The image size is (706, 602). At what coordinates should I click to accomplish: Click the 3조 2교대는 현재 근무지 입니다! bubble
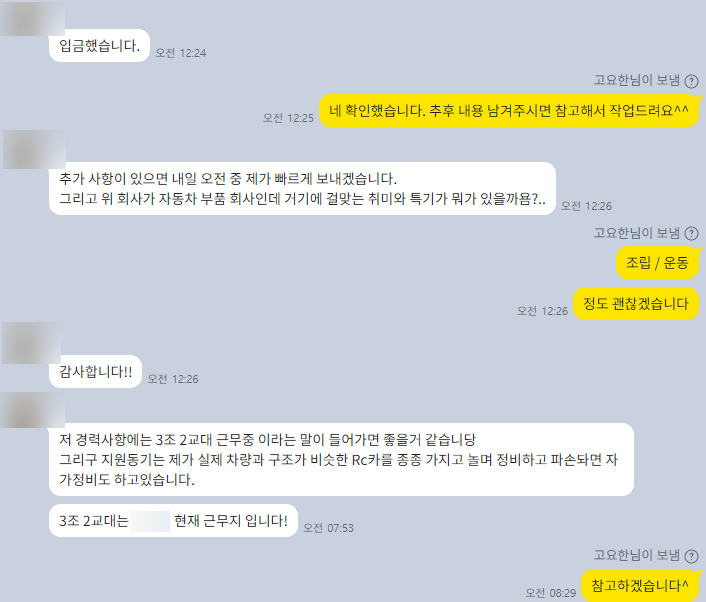click(173, 521)
